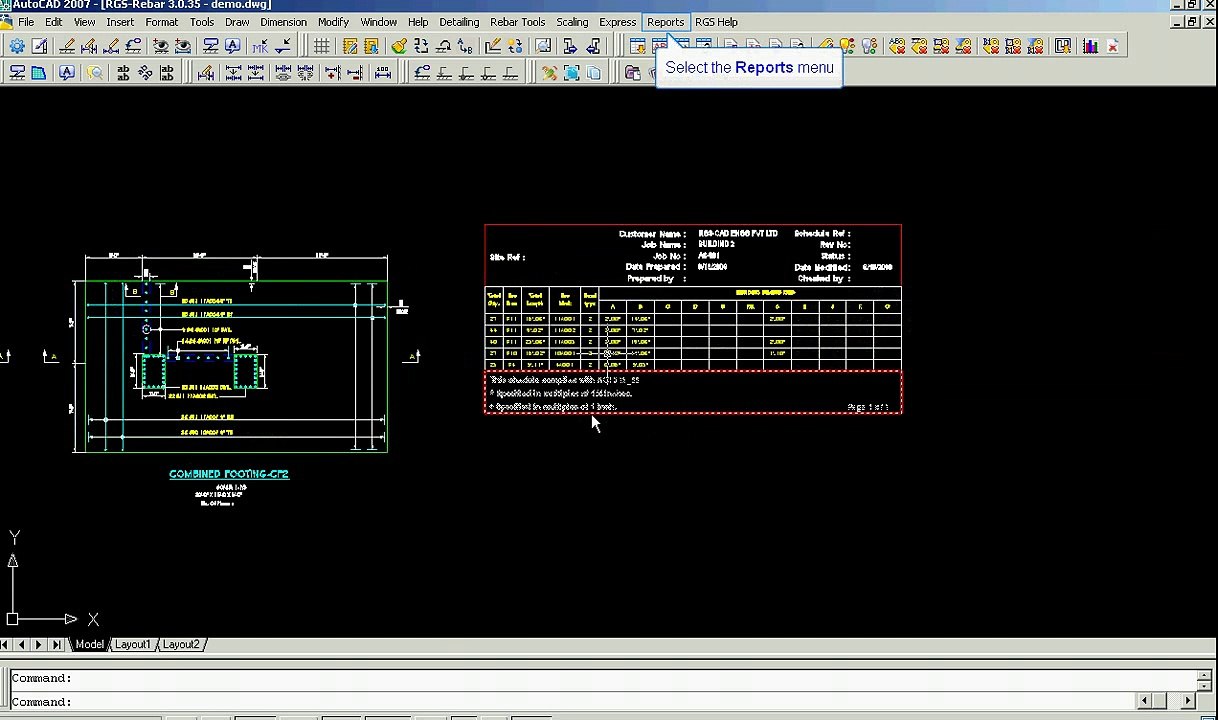
Task: Click the rightmost ab text icon, second row
Action: coord(166,72)
